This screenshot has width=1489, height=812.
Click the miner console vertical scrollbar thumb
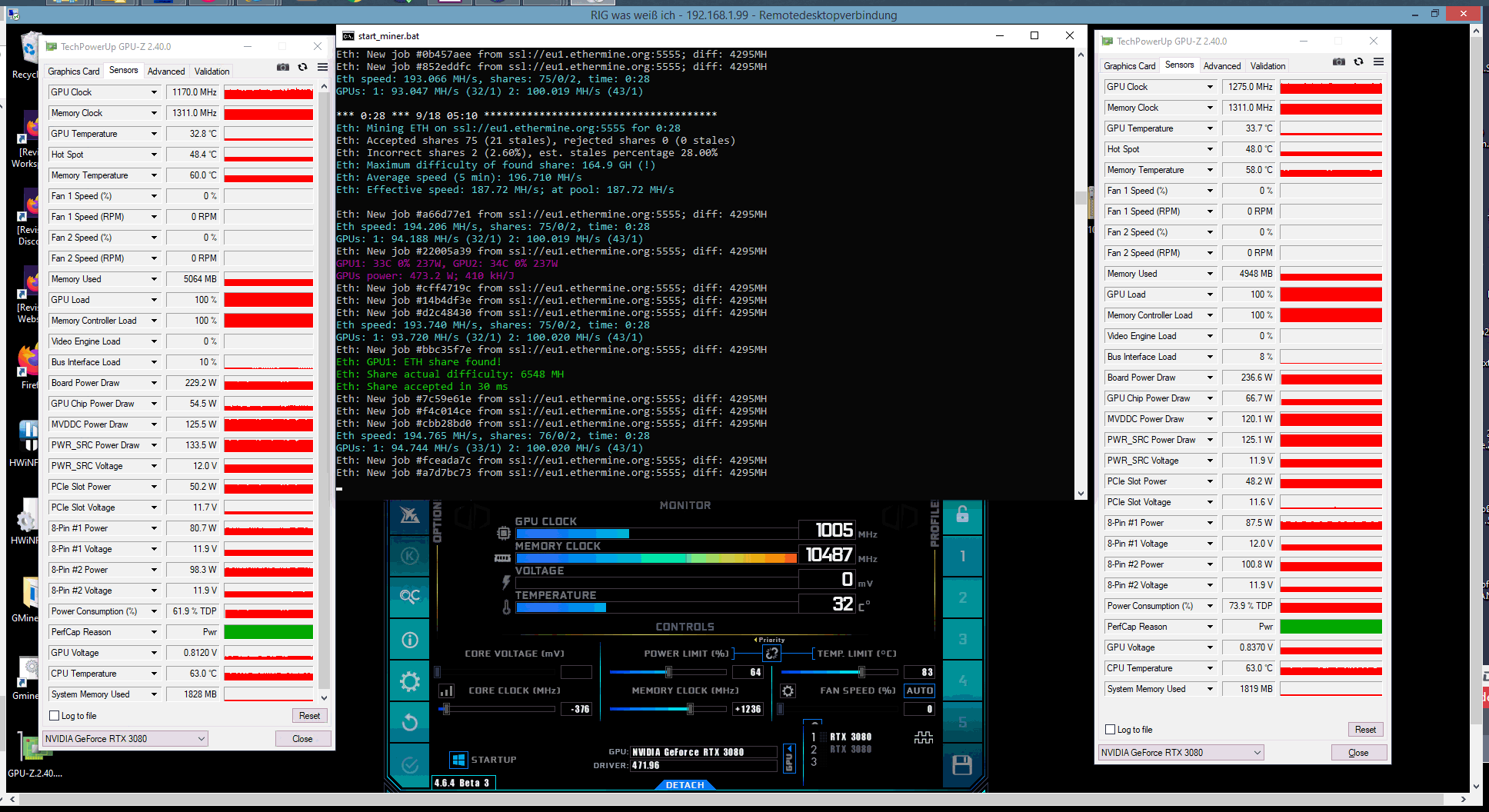coord(1081,198)
